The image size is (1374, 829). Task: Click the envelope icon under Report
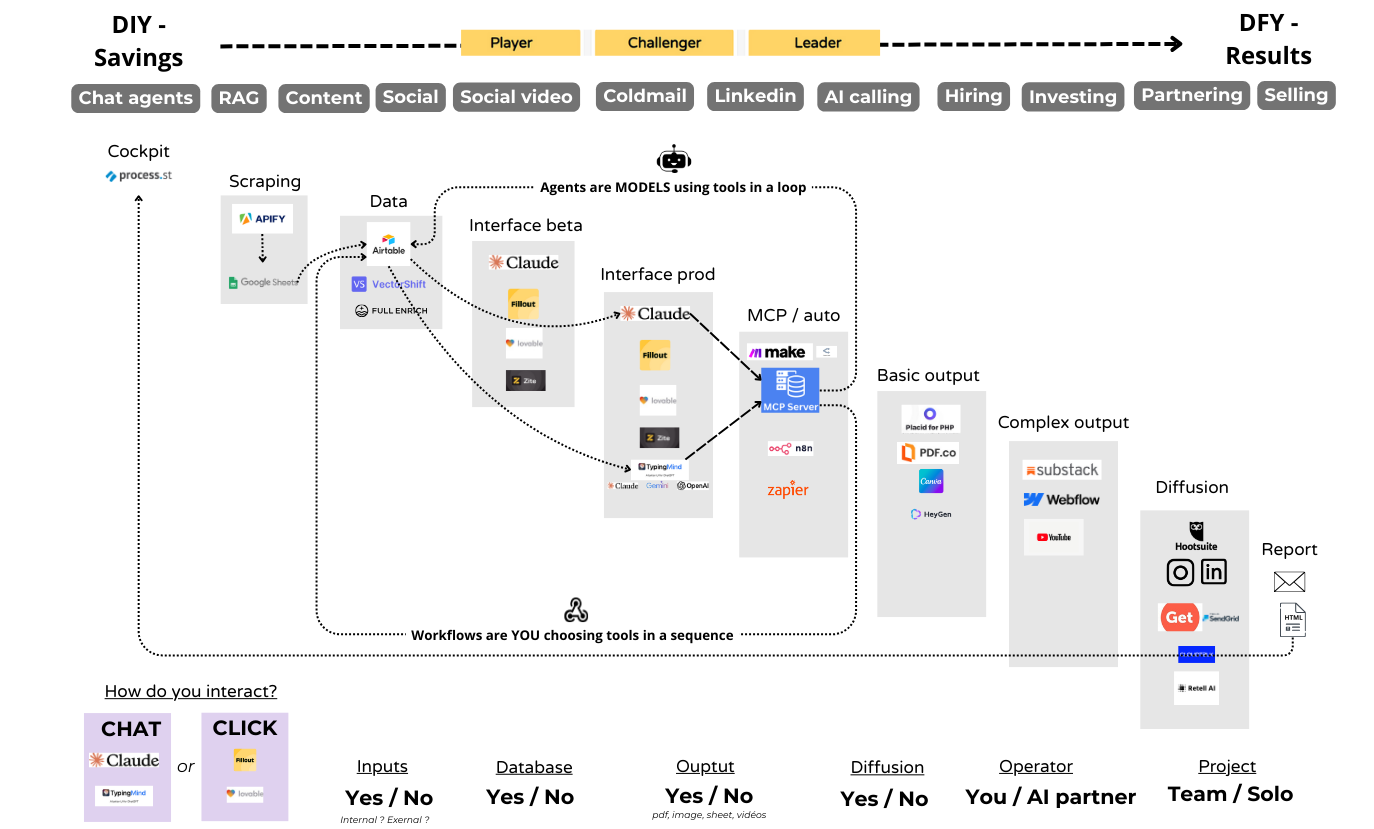[x=1289, y=582]
